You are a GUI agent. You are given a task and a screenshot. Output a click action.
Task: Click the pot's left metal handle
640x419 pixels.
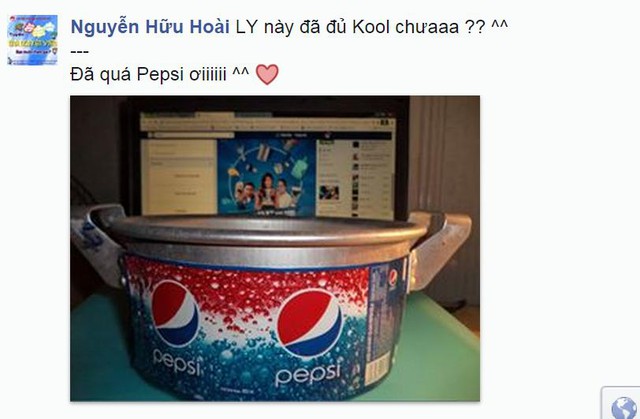[x=97, y=243]
